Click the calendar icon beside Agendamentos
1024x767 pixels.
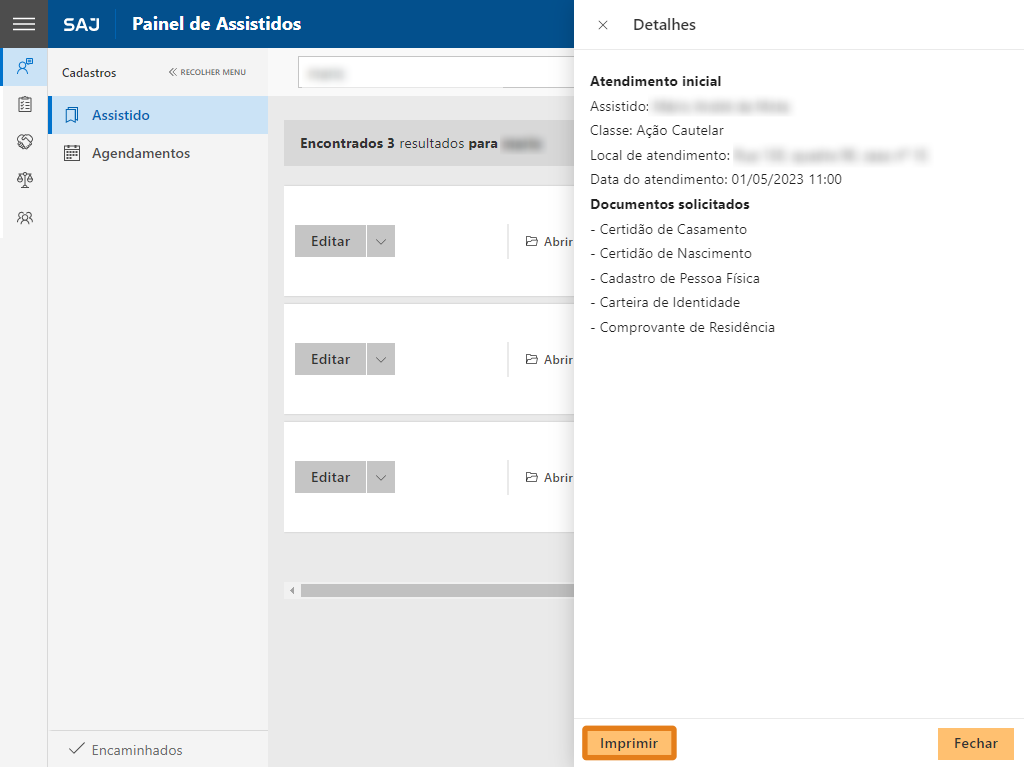72,154
